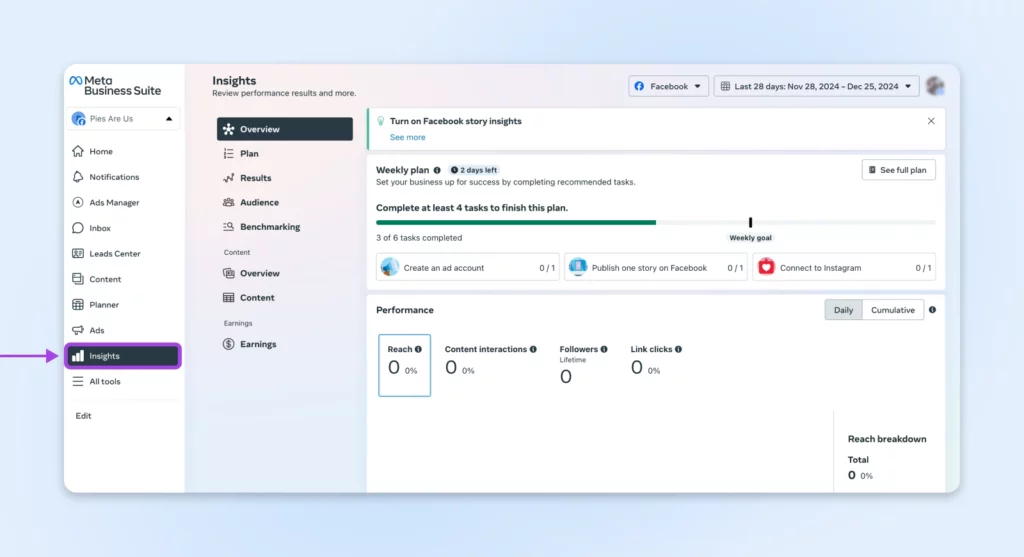The image size is (1024, 557).
Task: Click the Reach breakdown heading
Action: coord(887,439)
